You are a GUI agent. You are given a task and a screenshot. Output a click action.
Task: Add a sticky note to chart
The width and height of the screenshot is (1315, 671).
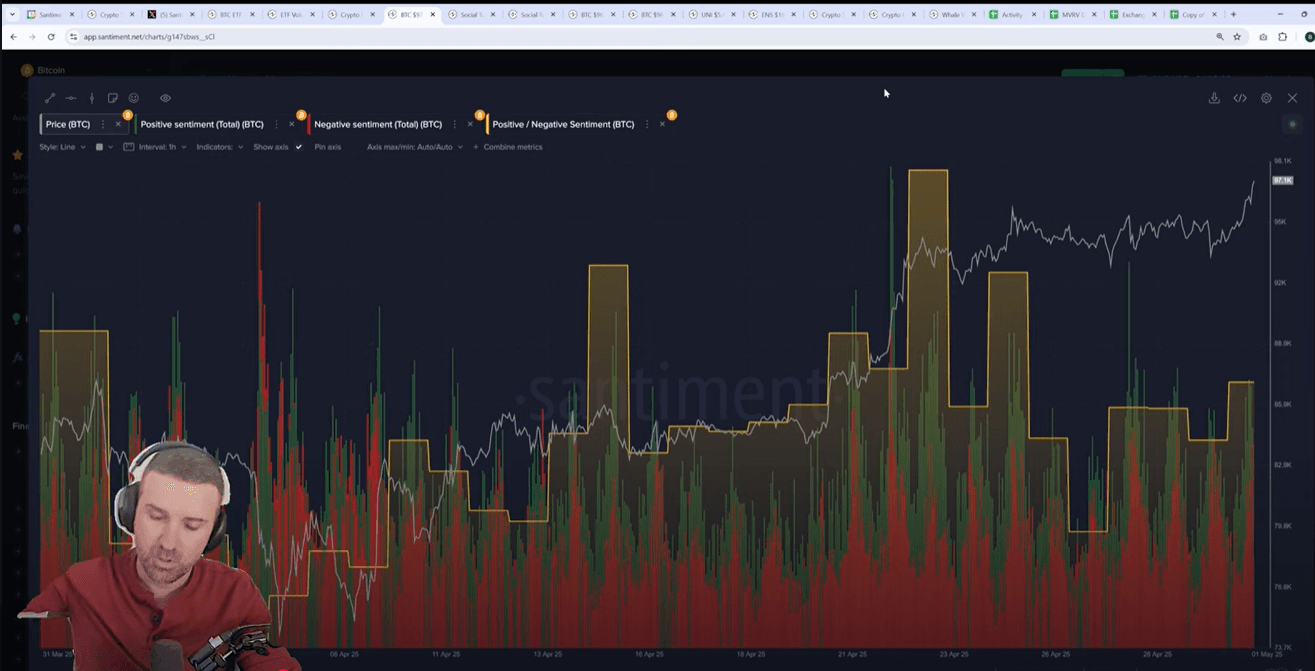[x=112, y=98]
